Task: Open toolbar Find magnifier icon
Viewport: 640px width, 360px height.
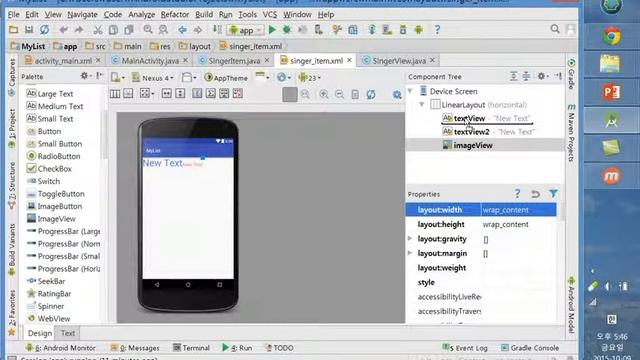Action: click(x=148, y=29)
